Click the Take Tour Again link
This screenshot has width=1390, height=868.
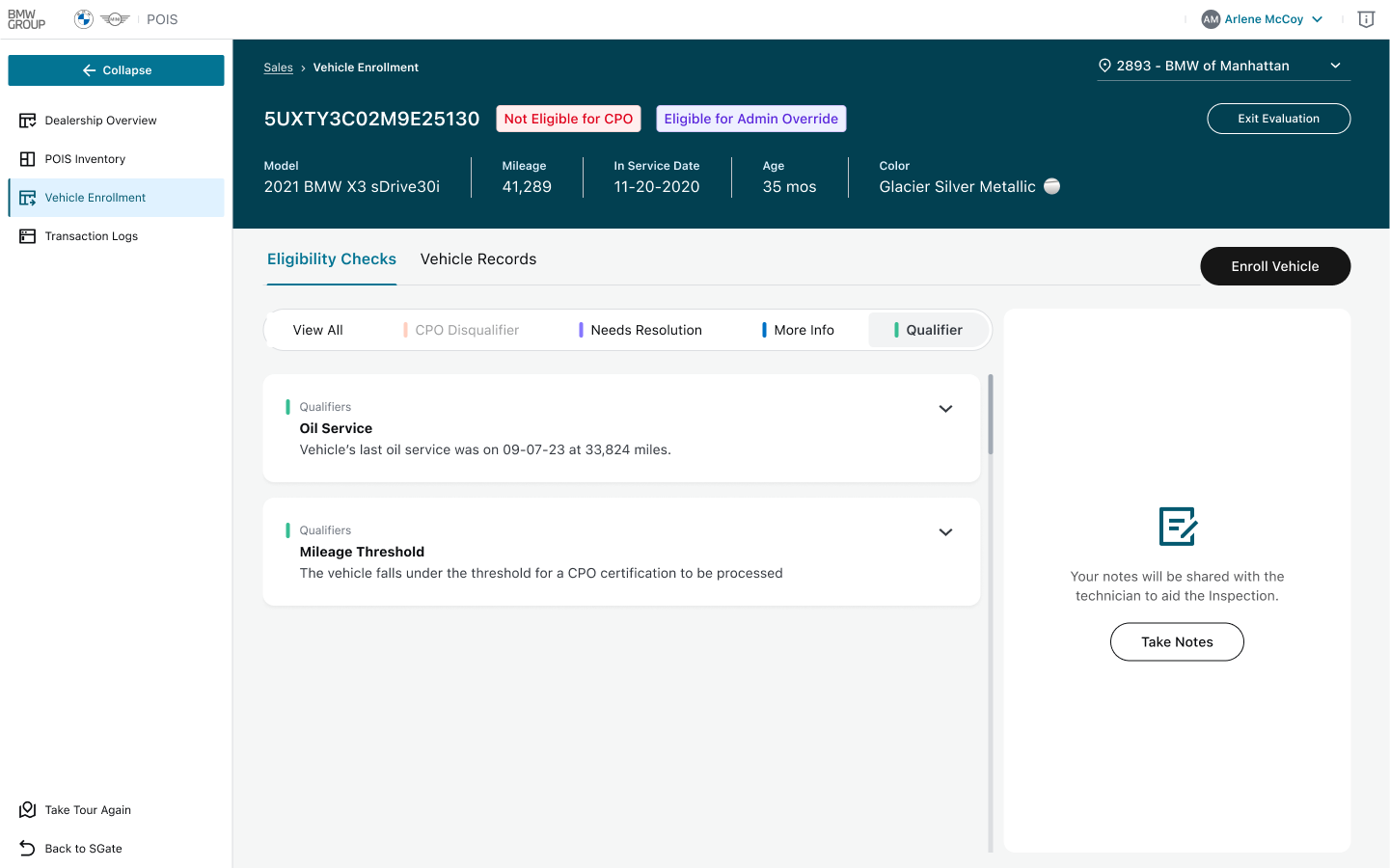(x=88, y=810)
